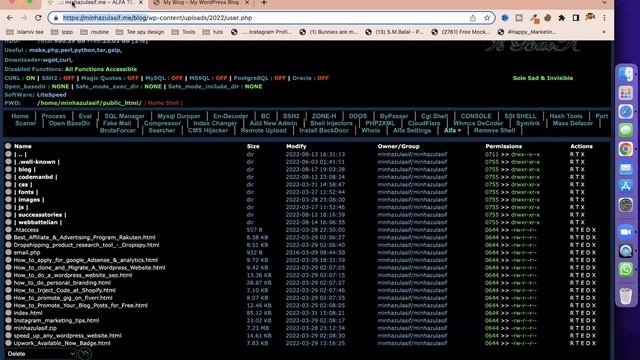The image size is (640, 360).
Task: Open the Delete action dropdown
Action: pos(40,354)
